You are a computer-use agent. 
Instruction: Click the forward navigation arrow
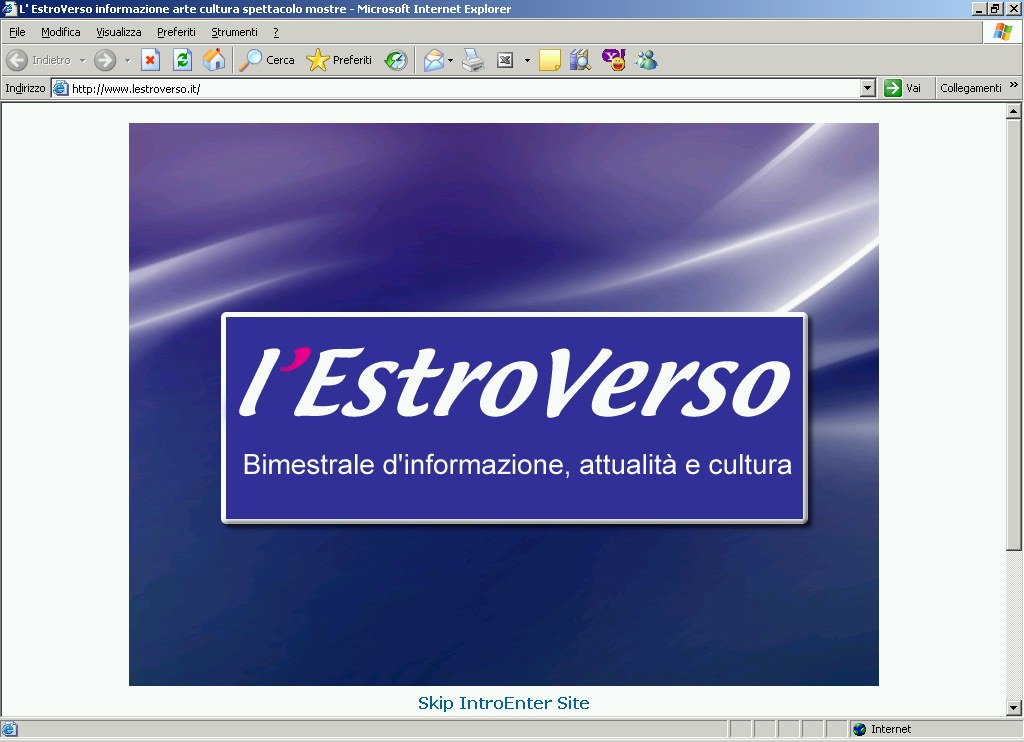[104, 60]
